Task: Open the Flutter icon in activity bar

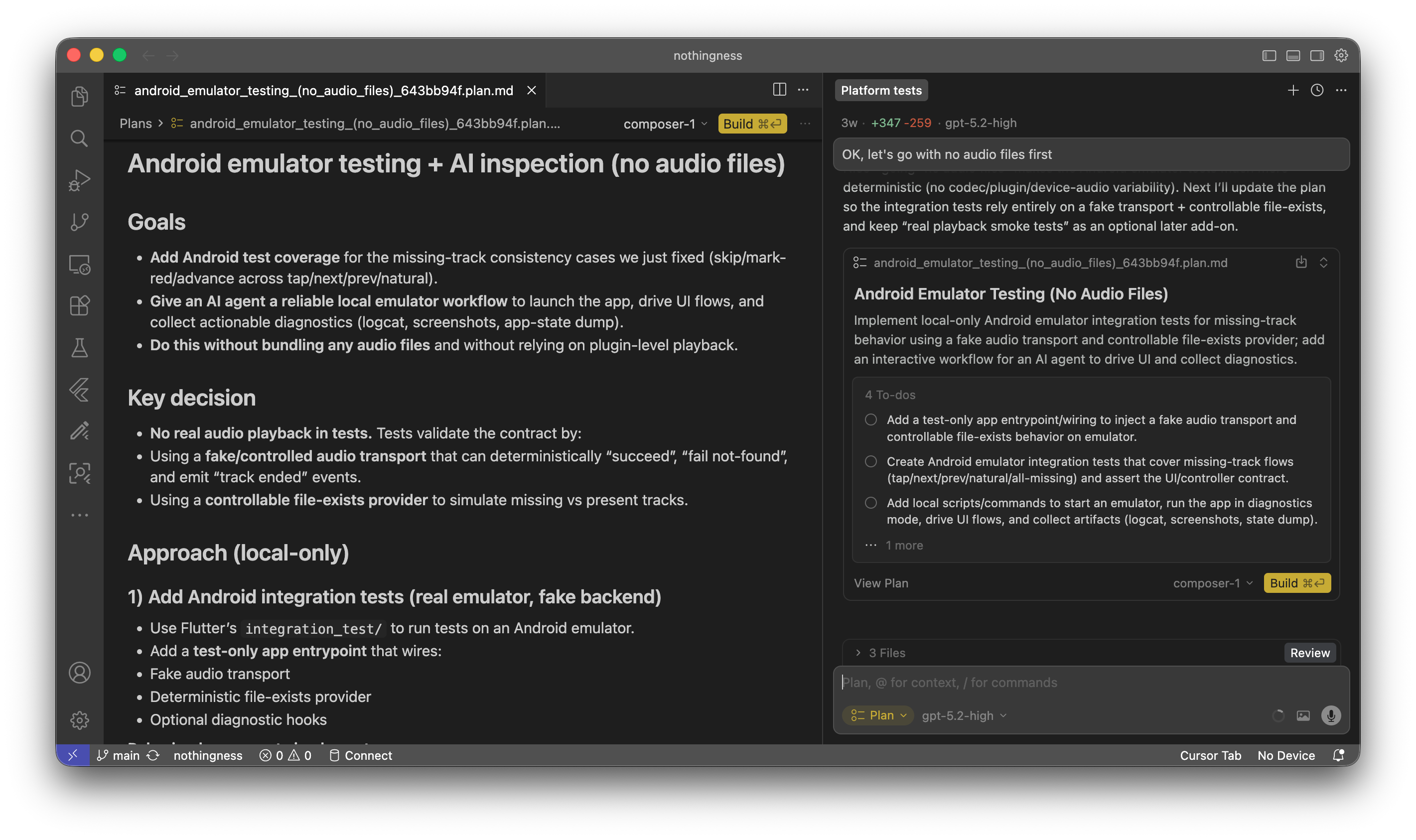Action: point(80,390)
